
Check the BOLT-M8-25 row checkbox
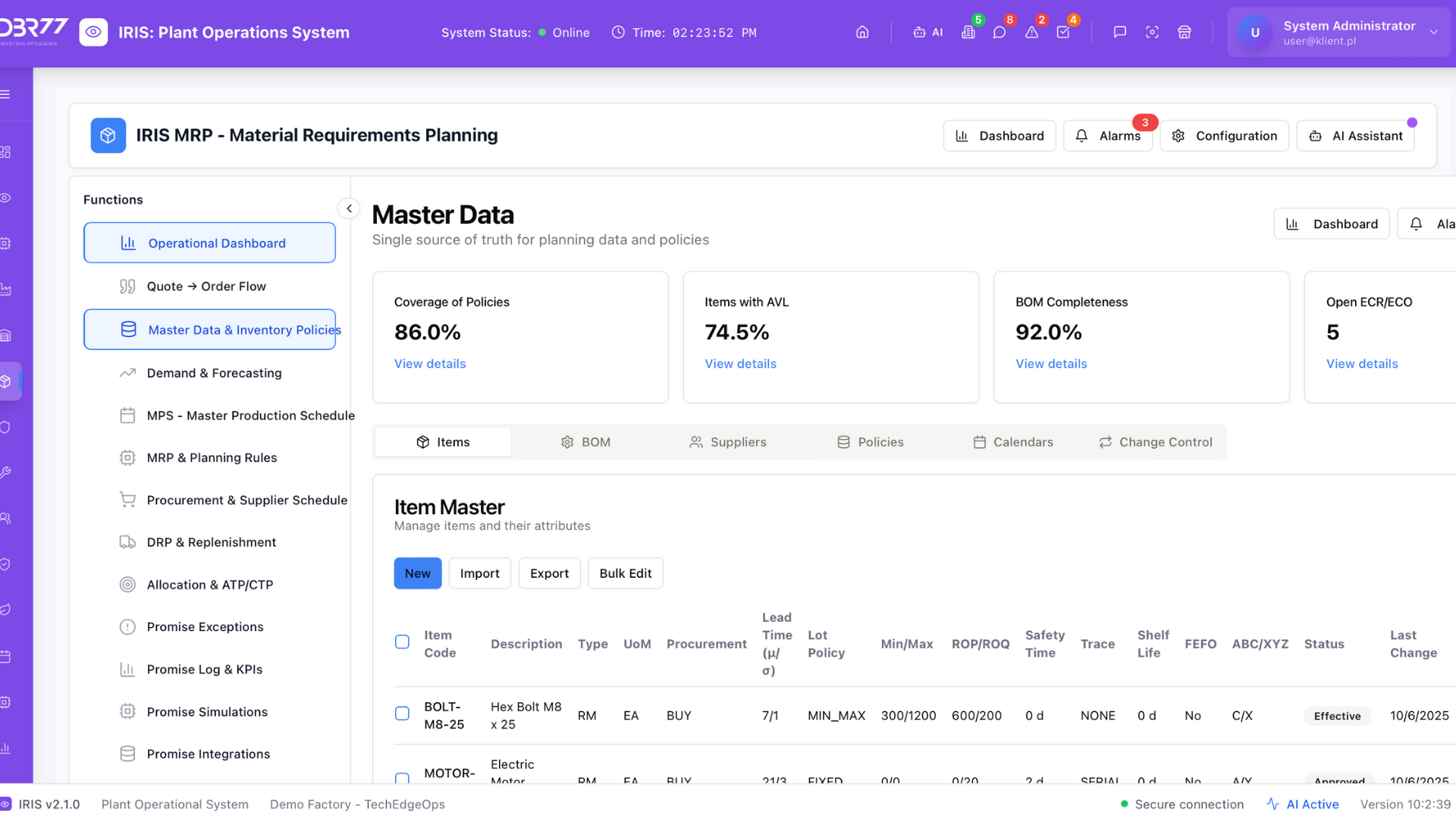click(x=402, y=714)
